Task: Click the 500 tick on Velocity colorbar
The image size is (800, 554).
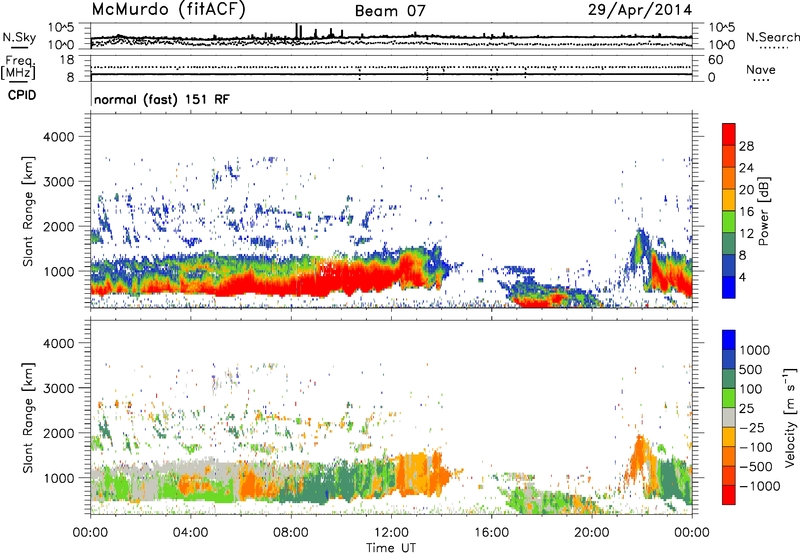Action: point(750,369)
